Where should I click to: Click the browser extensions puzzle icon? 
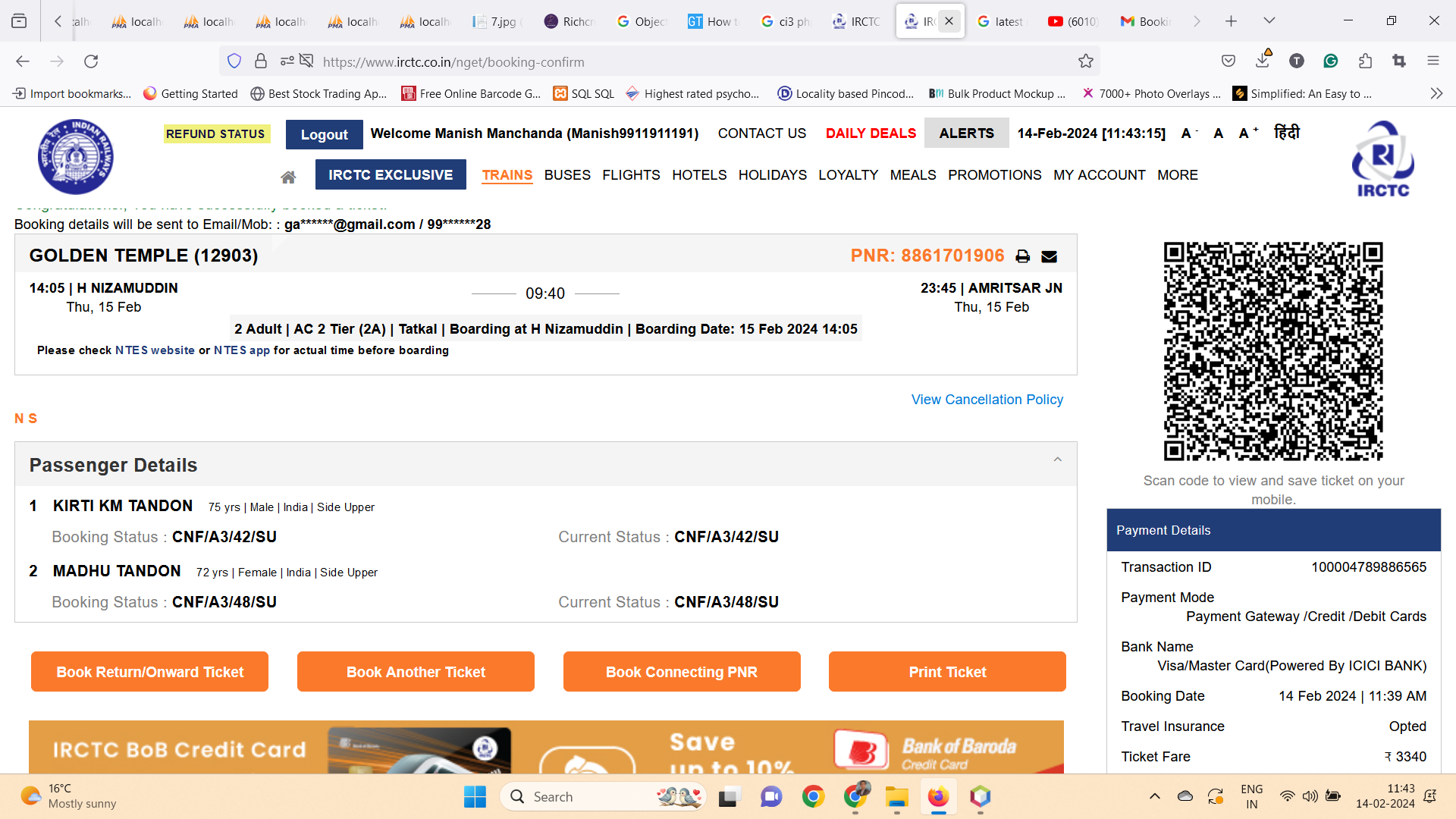1365,61
